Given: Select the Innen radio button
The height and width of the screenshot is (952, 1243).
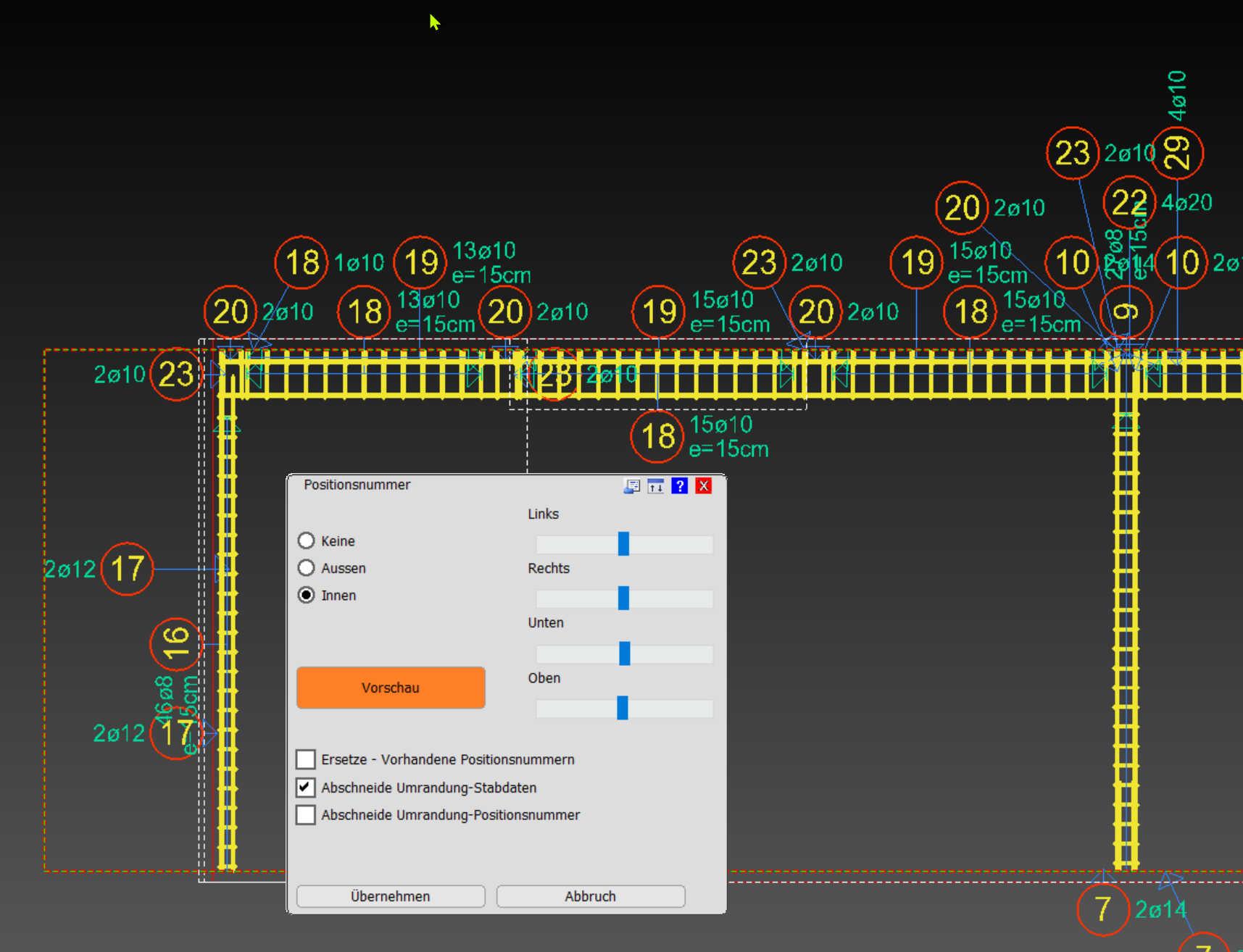Looking at the screenshot, I should (x=307, y=596).
